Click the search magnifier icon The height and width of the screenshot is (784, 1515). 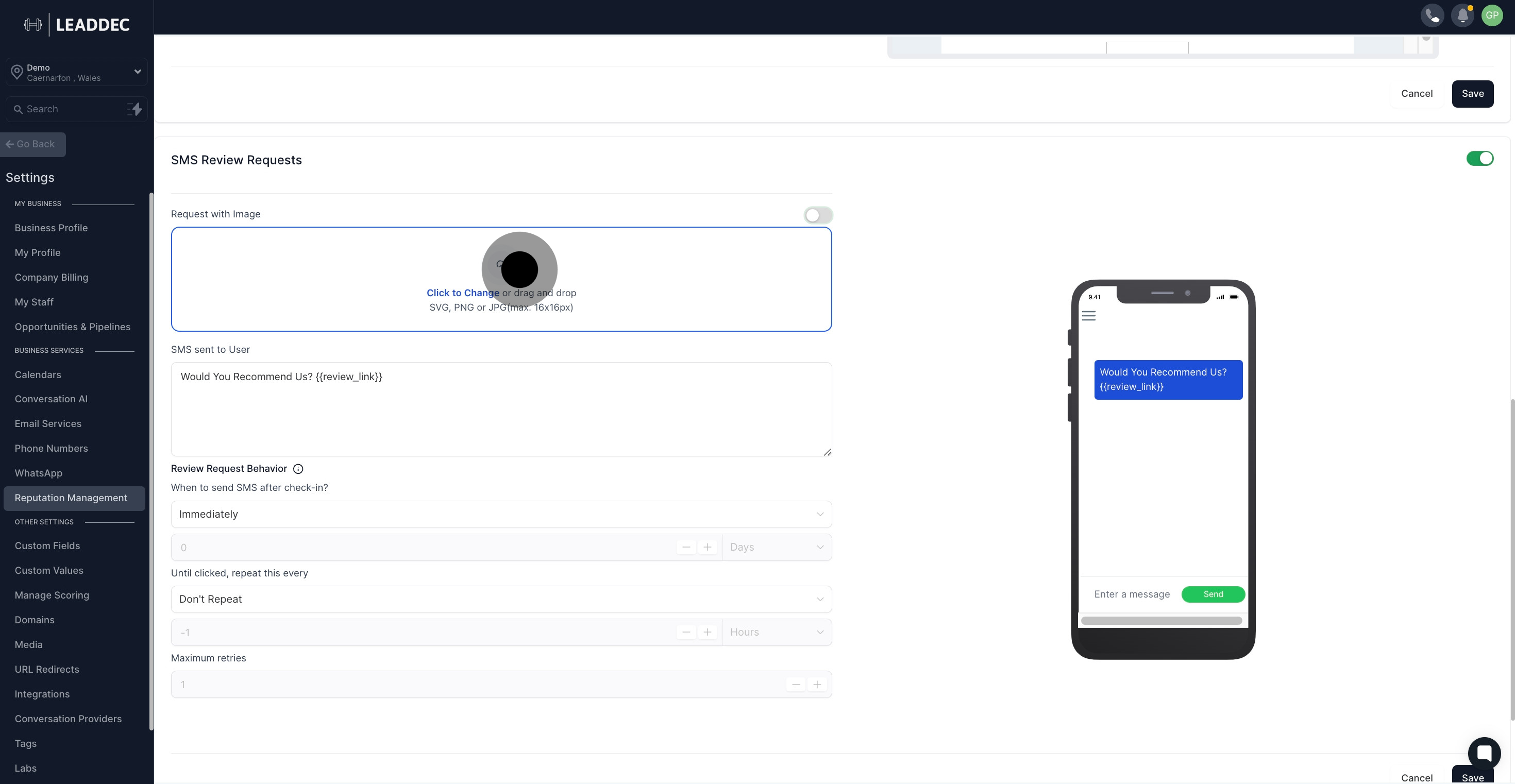pos(18,109)
